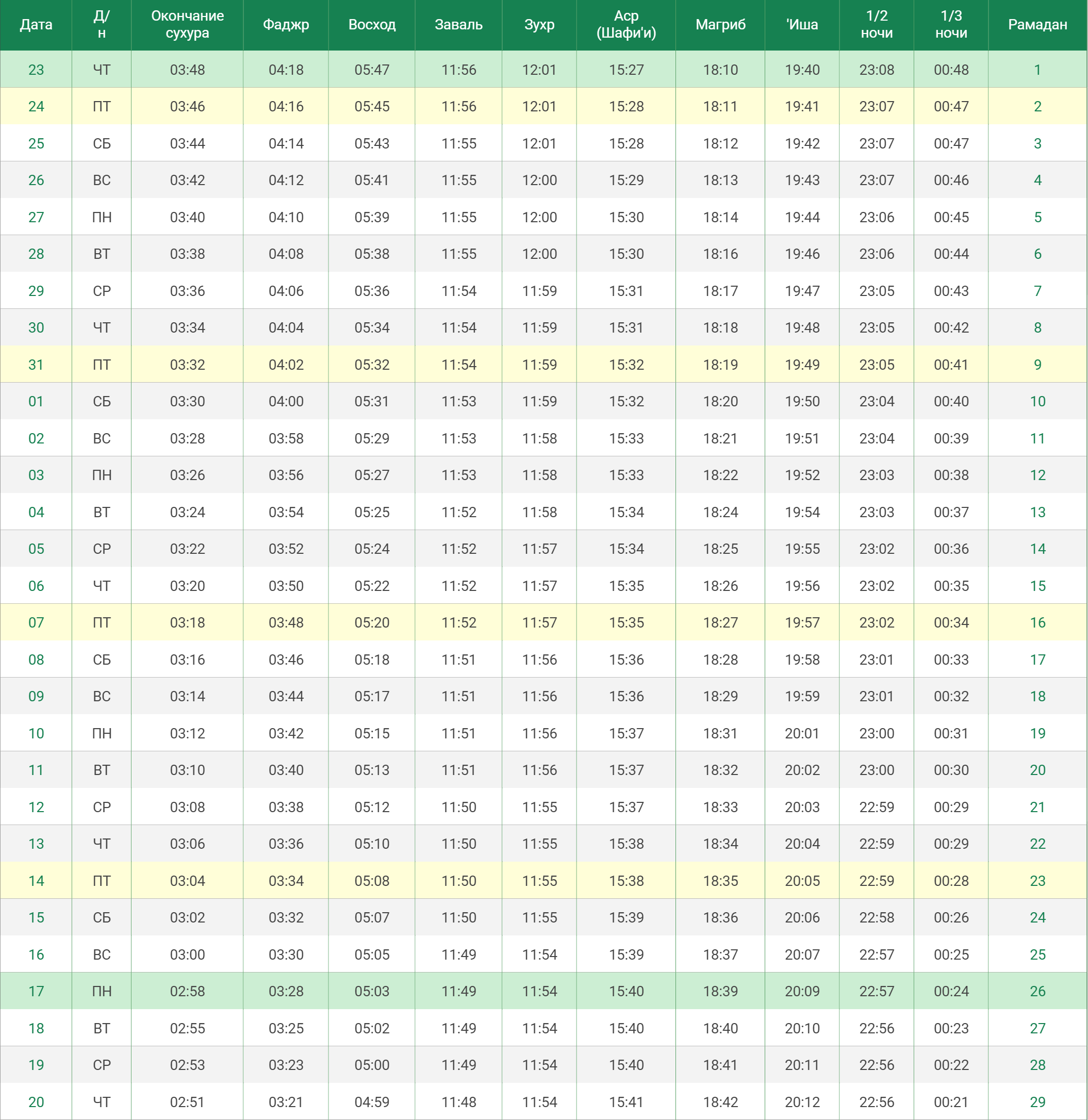
Task: Click Fajr time 04:18
Action: 286,70
